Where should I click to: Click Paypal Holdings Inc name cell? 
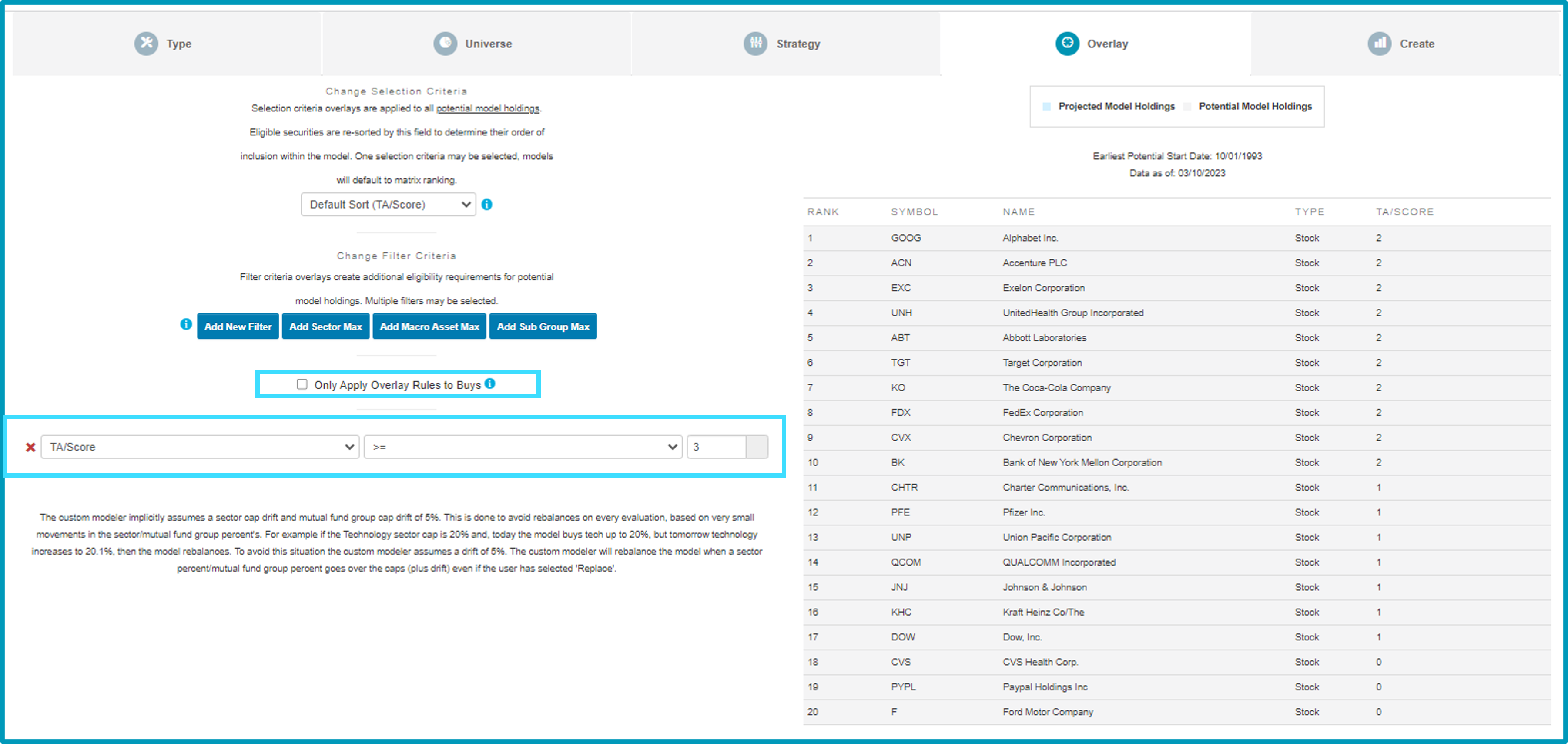1045,687
